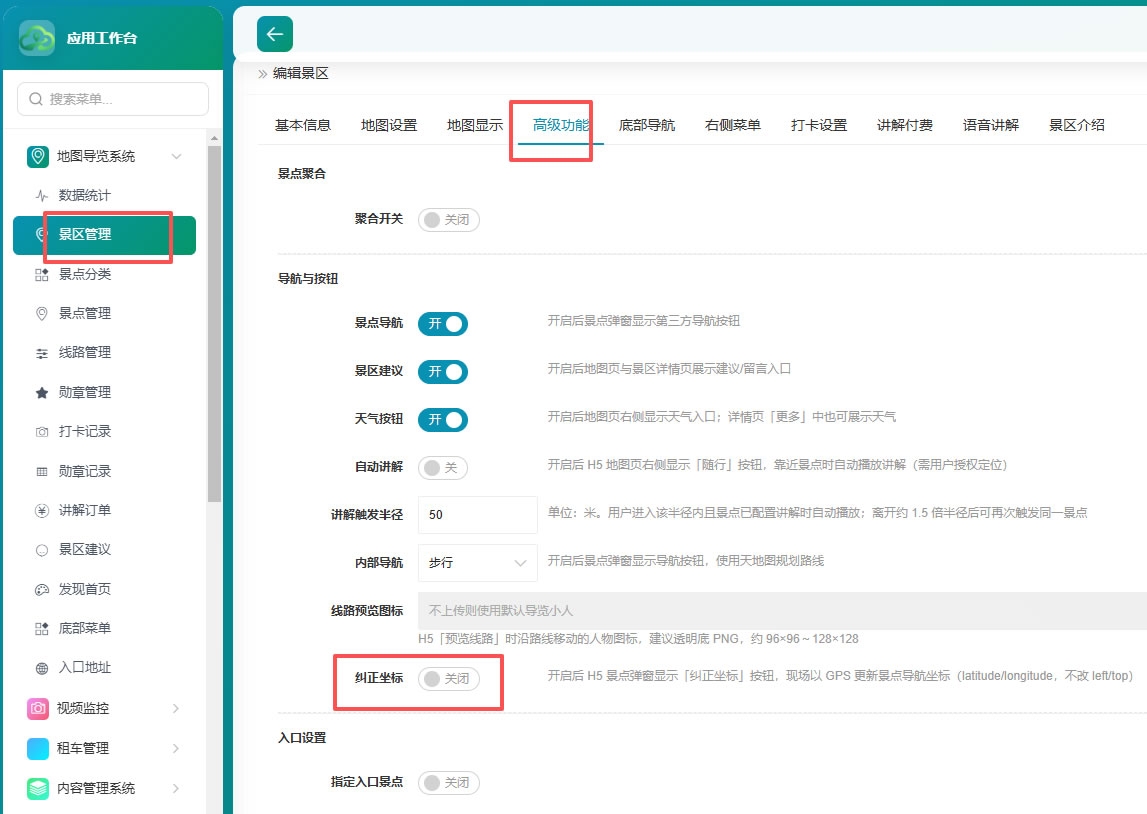Click the 景点分类 grid icon
The height and width of the screenshot is (814, 1147).
42,274
